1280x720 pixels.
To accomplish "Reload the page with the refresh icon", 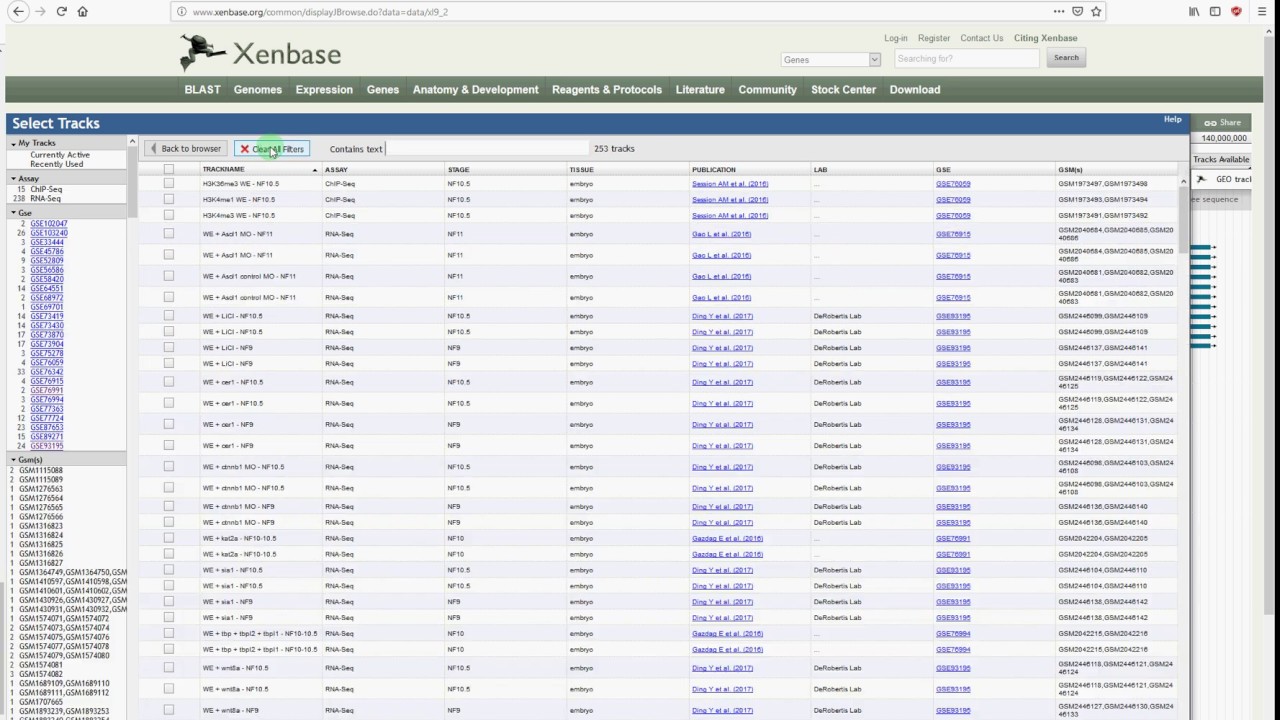I will pyautogui.click(x=61, y=11).
